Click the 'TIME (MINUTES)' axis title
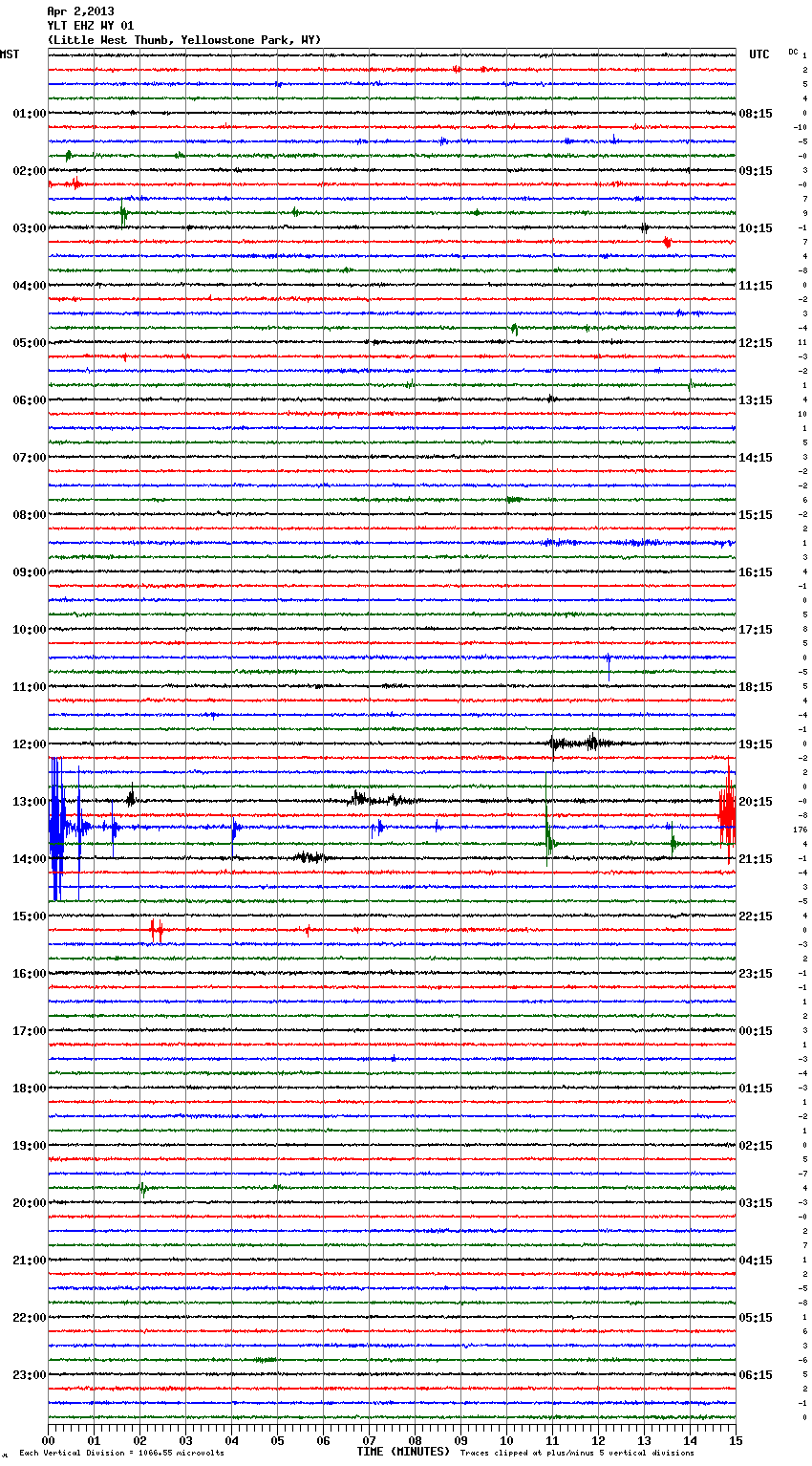 tap(403, 1452)
